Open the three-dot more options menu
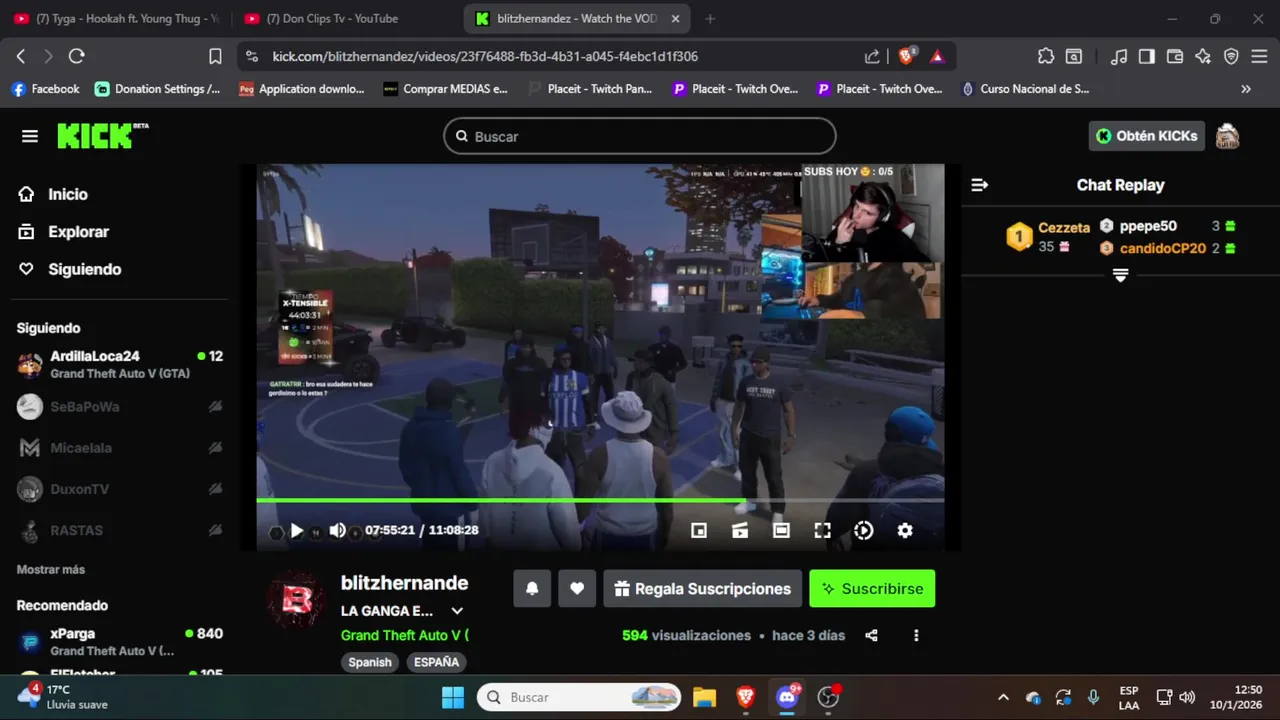Image resolution: width=1280 pixels, height=720 pixels. coord(916,635)
